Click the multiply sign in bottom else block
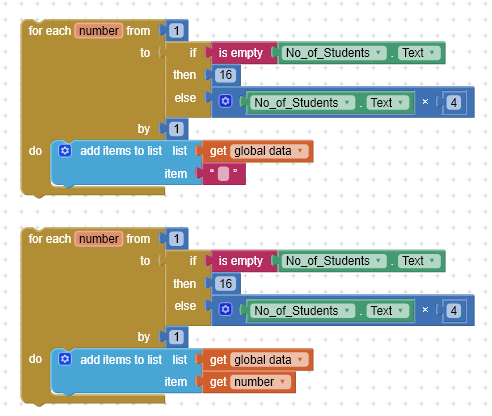 coord(425,310)
